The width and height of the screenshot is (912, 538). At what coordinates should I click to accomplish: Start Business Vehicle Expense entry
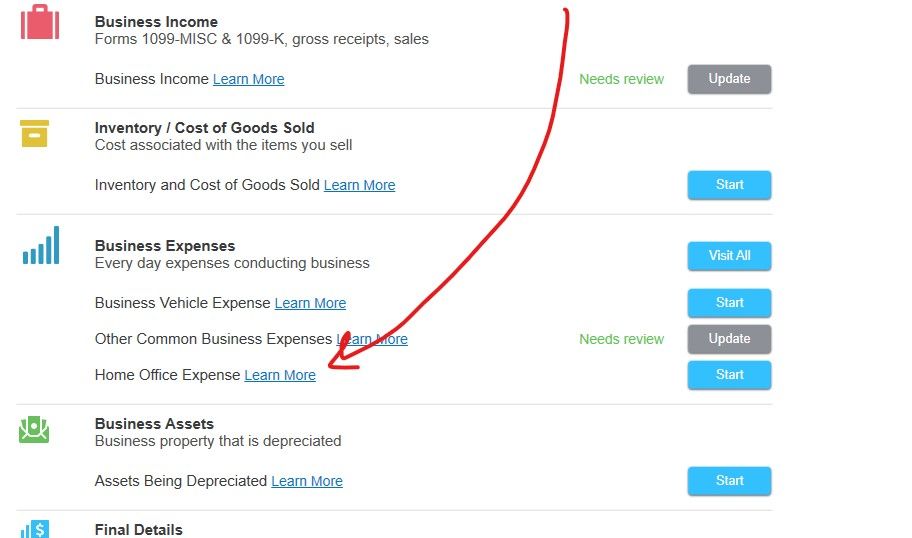[729, 303]
